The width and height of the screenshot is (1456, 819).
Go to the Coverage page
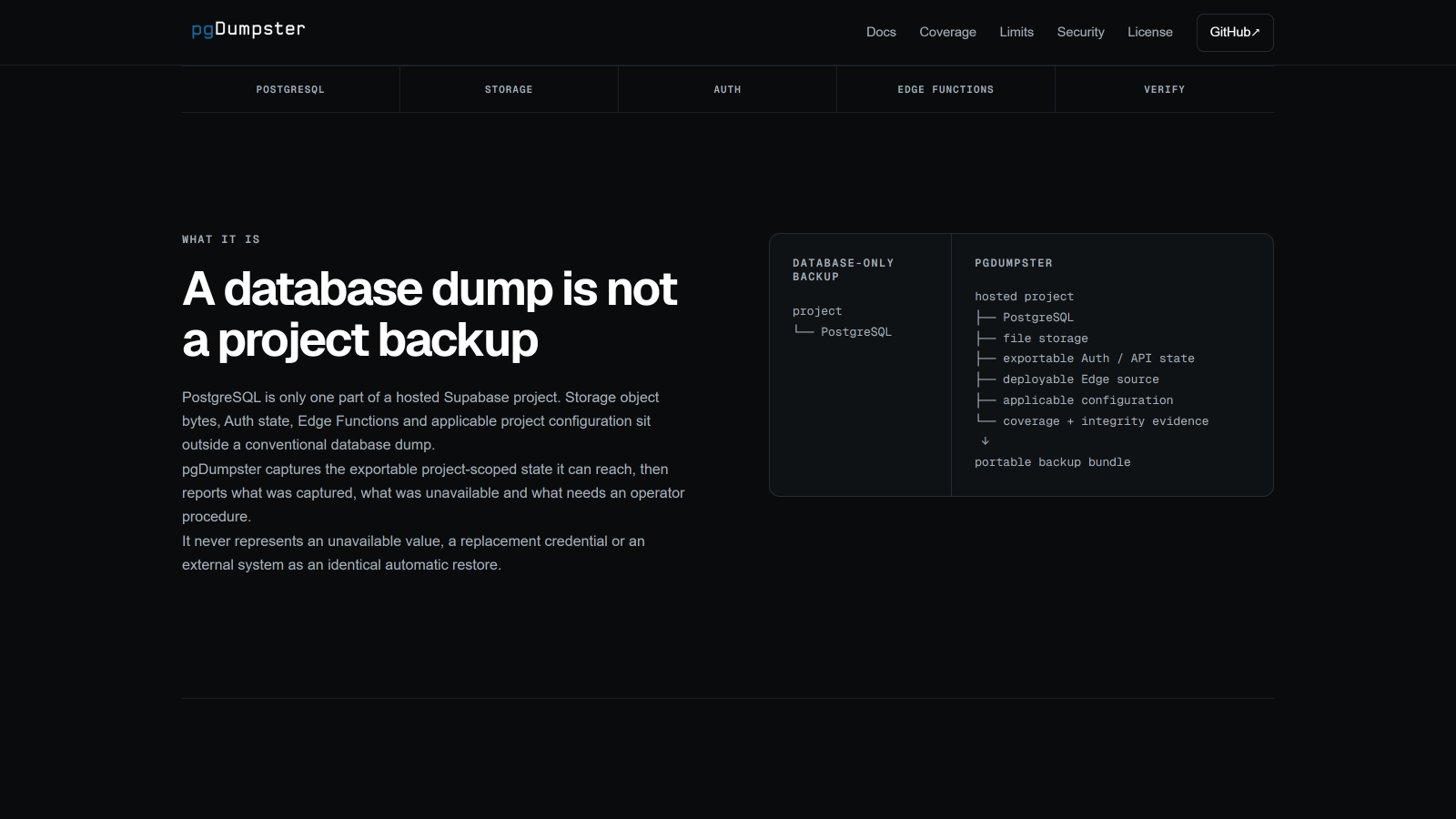pyautogui.click(x=947, y=32)
